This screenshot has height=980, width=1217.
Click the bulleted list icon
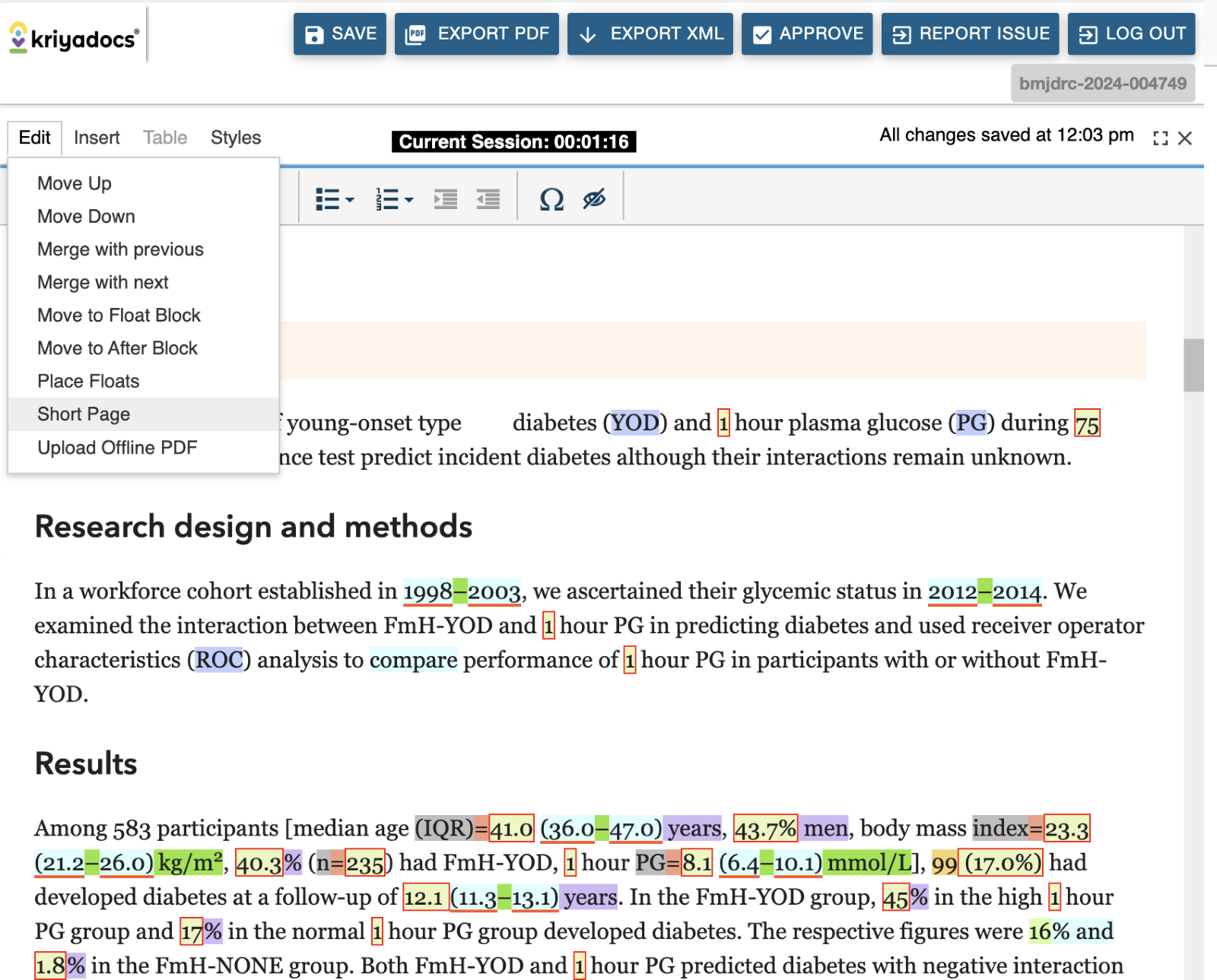tap(327, 199)
